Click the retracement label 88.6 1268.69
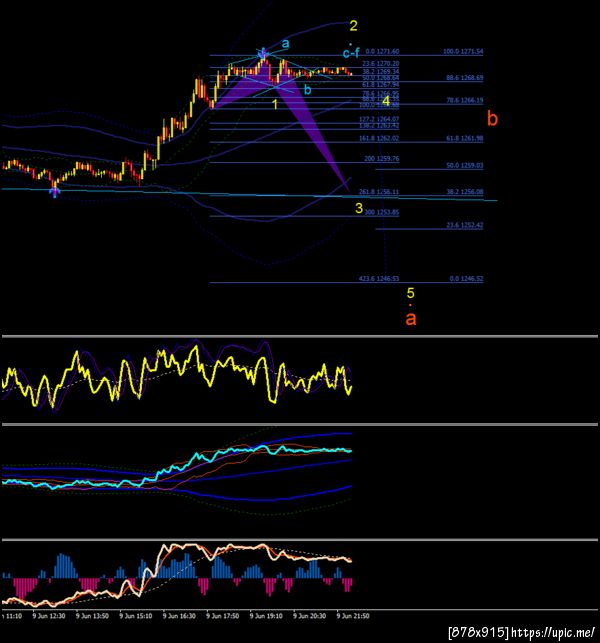The height and width of the screenshot is (643, 600). coord(465,78)
